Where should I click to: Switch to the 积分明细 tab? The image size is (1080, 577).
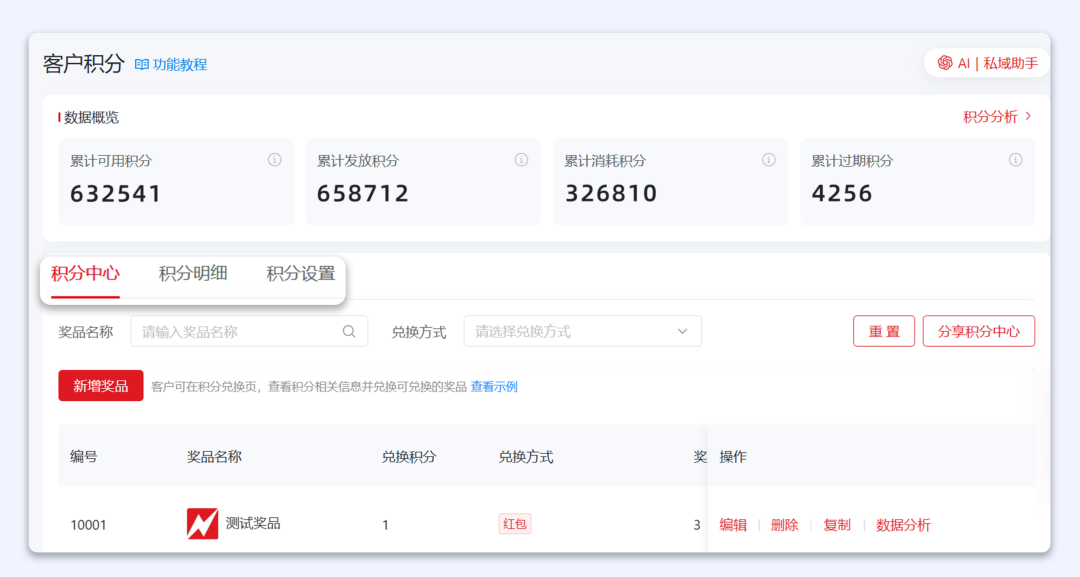[x=193, y=274]
